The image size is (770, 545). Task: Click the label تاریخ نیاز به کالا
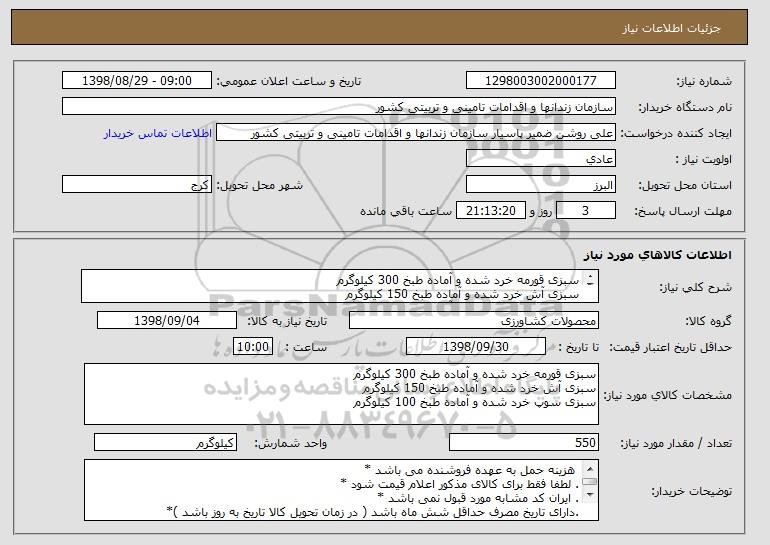287,321
